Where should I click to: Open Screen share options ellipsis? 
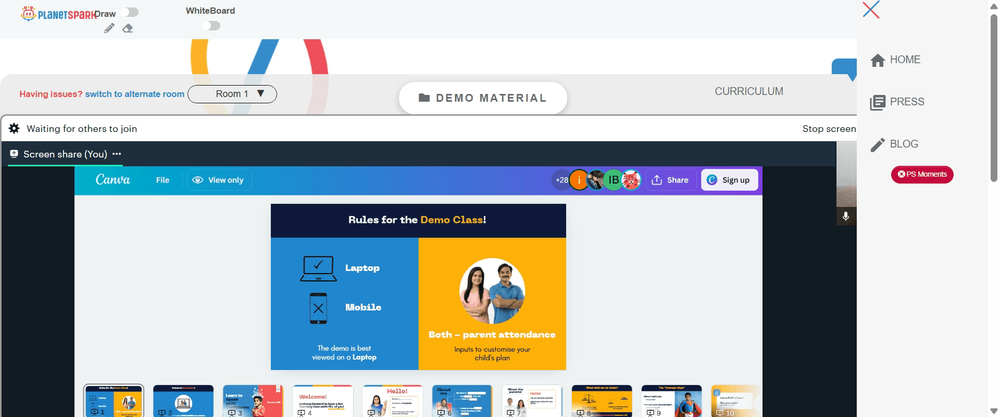(x=117, y=154)
